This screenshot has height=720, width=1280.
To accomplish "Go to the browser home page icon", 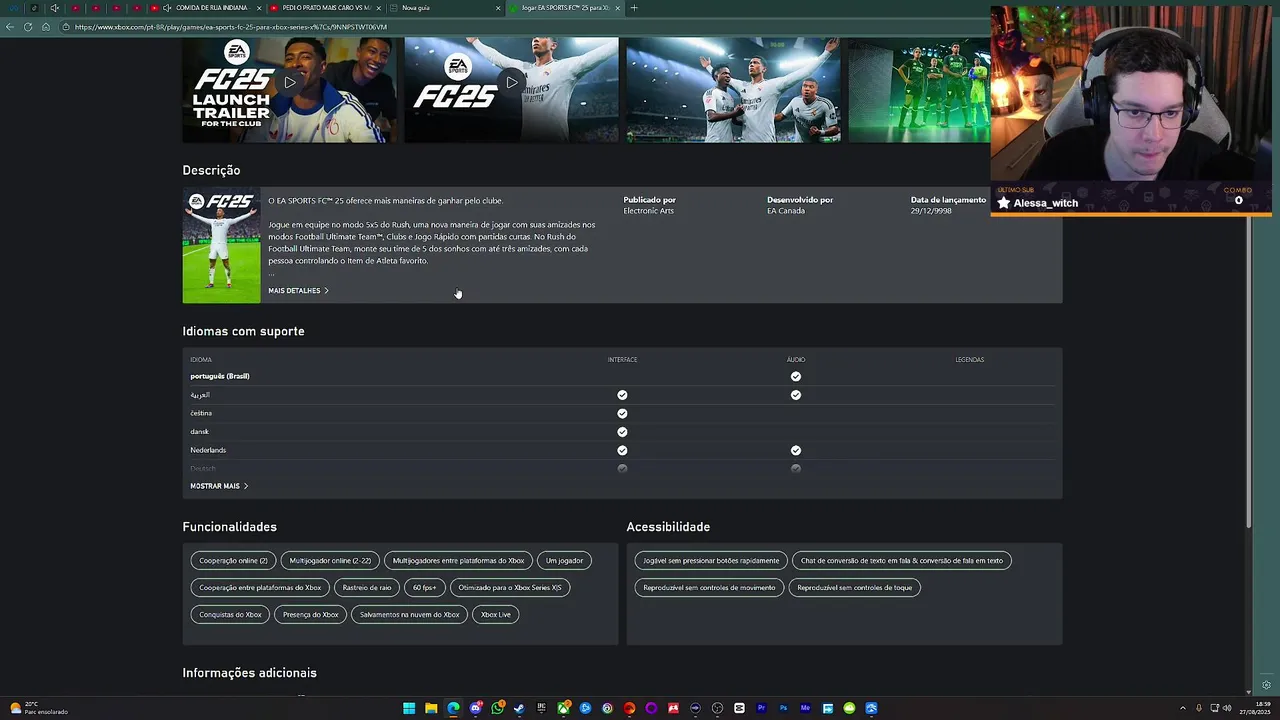I will (x=46, y=27).
